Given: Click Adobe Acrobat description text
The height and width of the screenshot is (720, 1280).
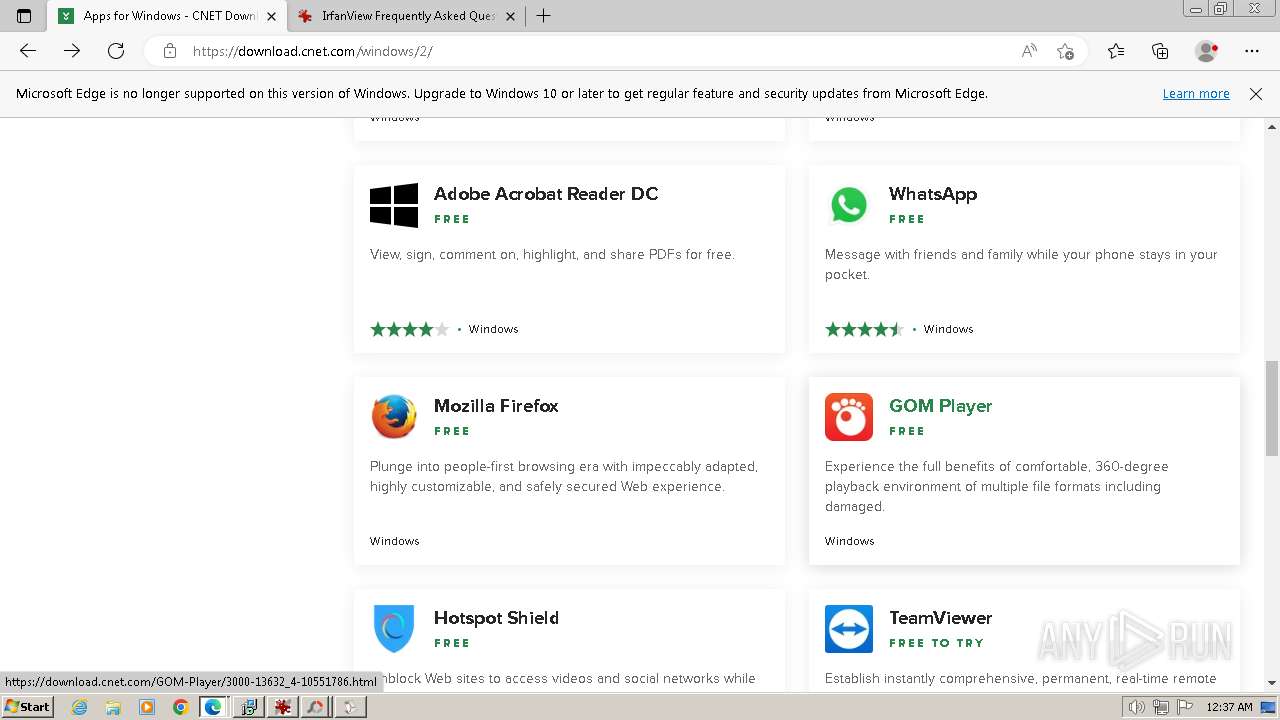Looking at the screenshot, I should (x=552, y=255).
